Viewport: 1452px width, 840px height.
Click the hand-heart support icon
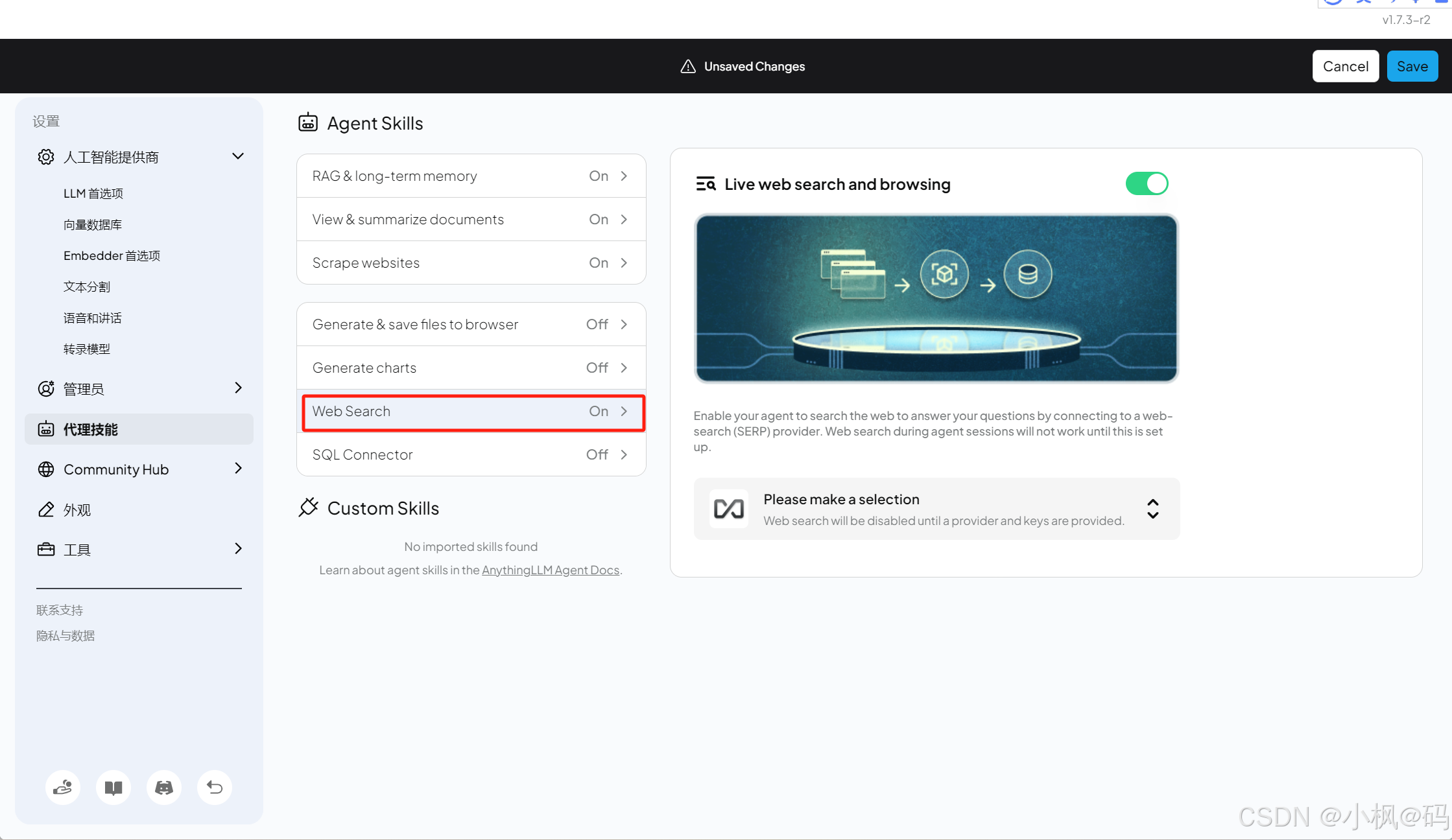tap(63, 787)
